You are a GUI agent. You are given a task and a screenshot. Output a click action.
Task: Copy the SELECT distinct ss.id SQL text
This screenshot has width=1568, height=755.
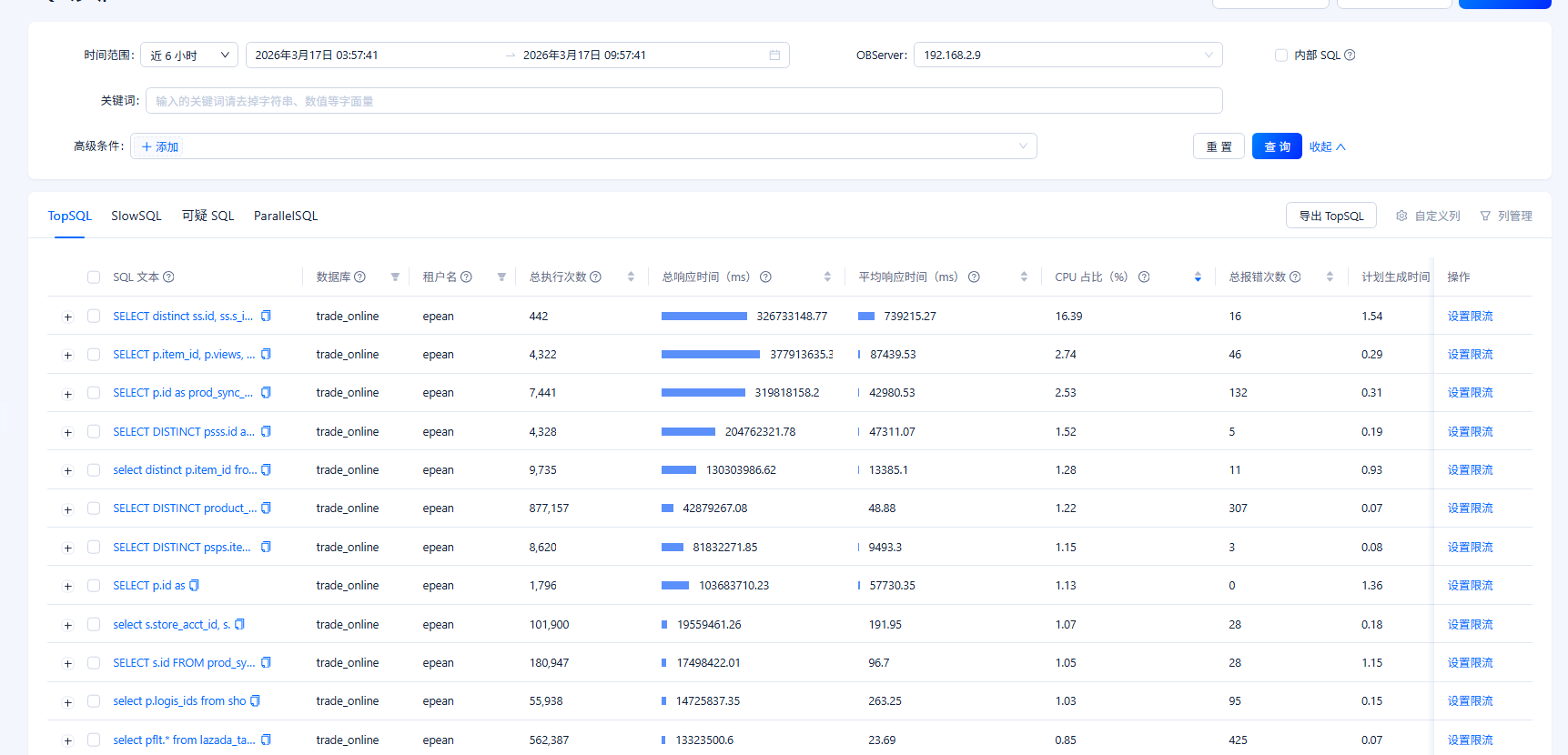point(266,317)
